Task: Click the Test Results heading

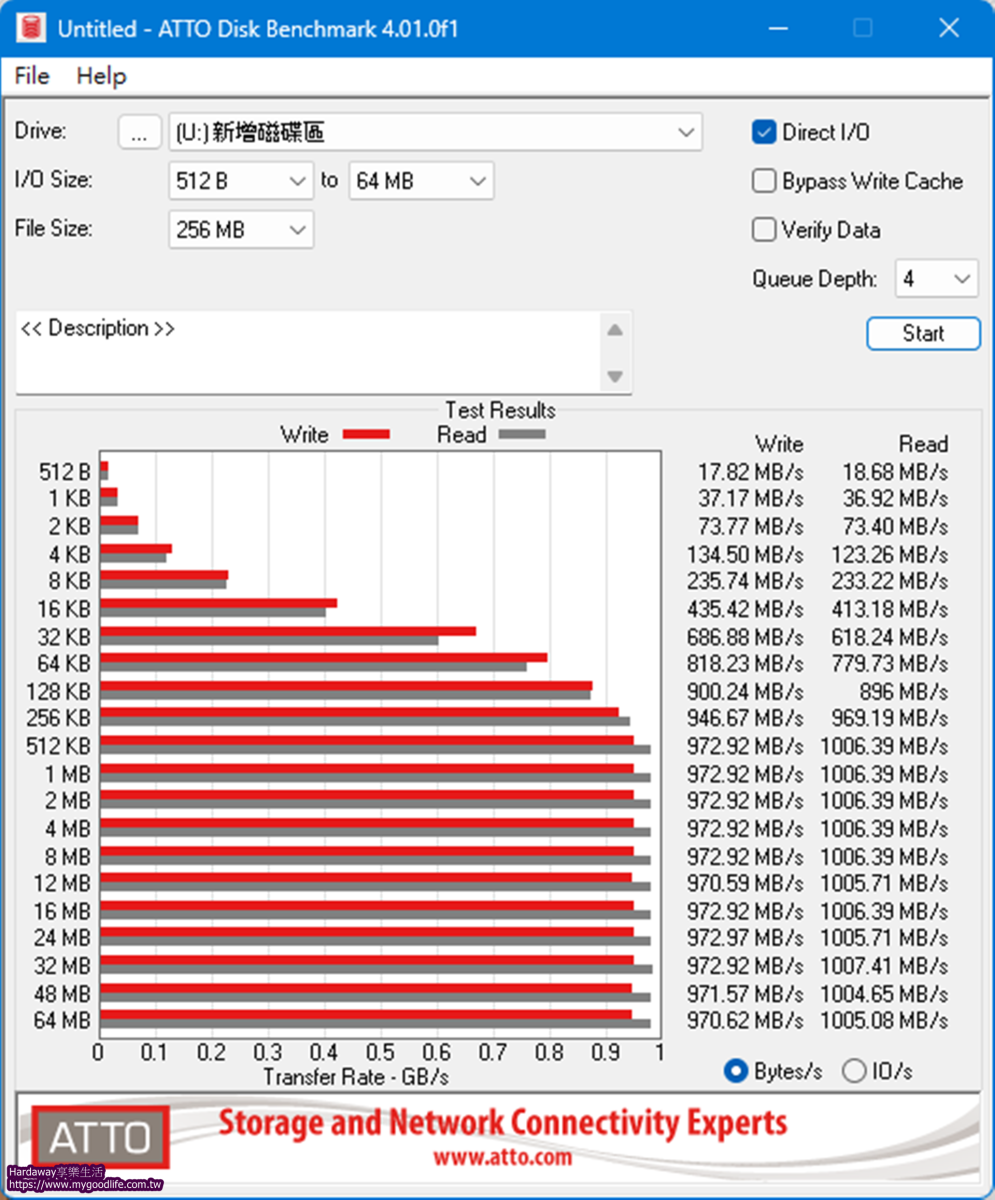Action: (x=500, y=410)
